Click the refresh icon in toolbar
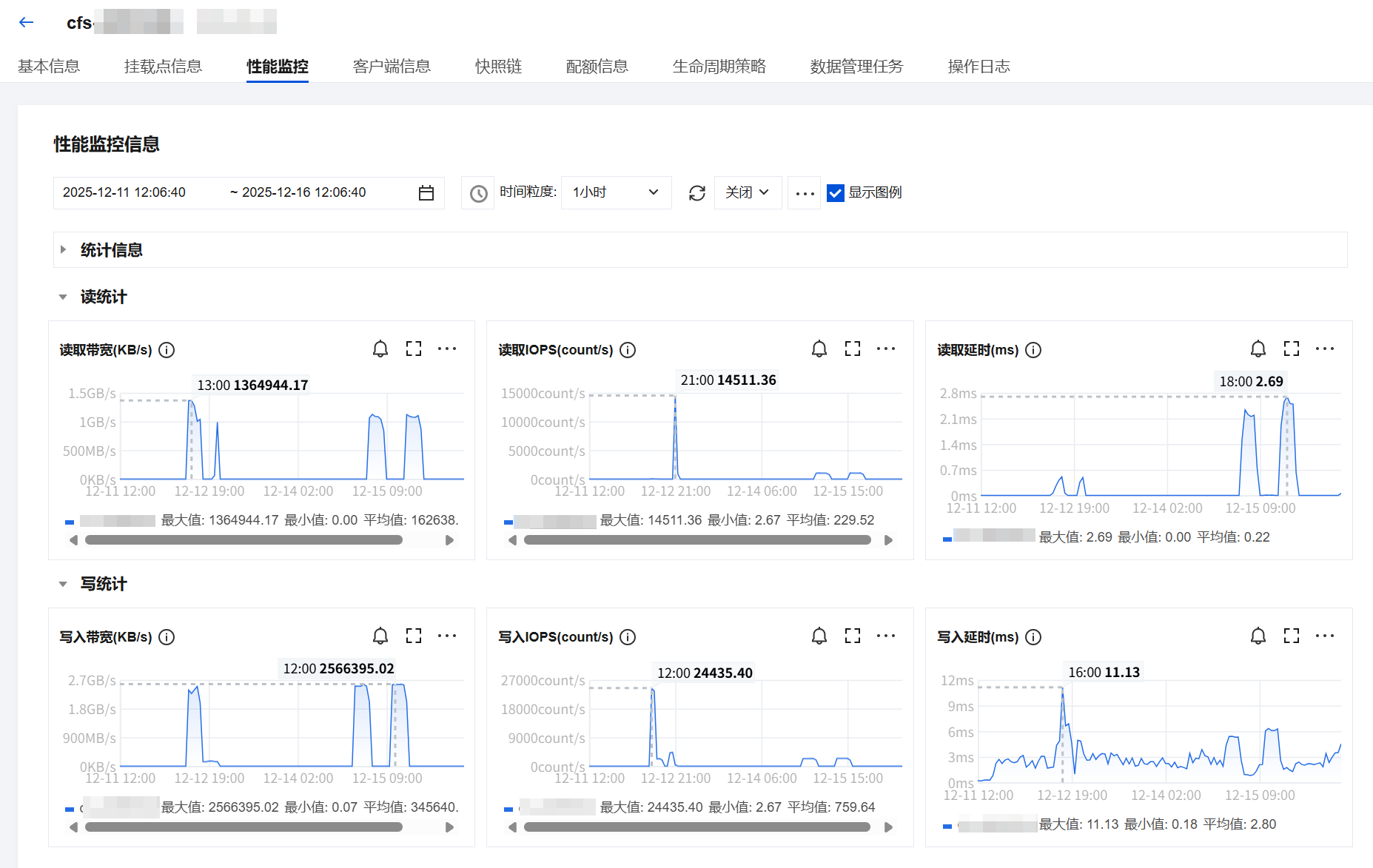 696,193
